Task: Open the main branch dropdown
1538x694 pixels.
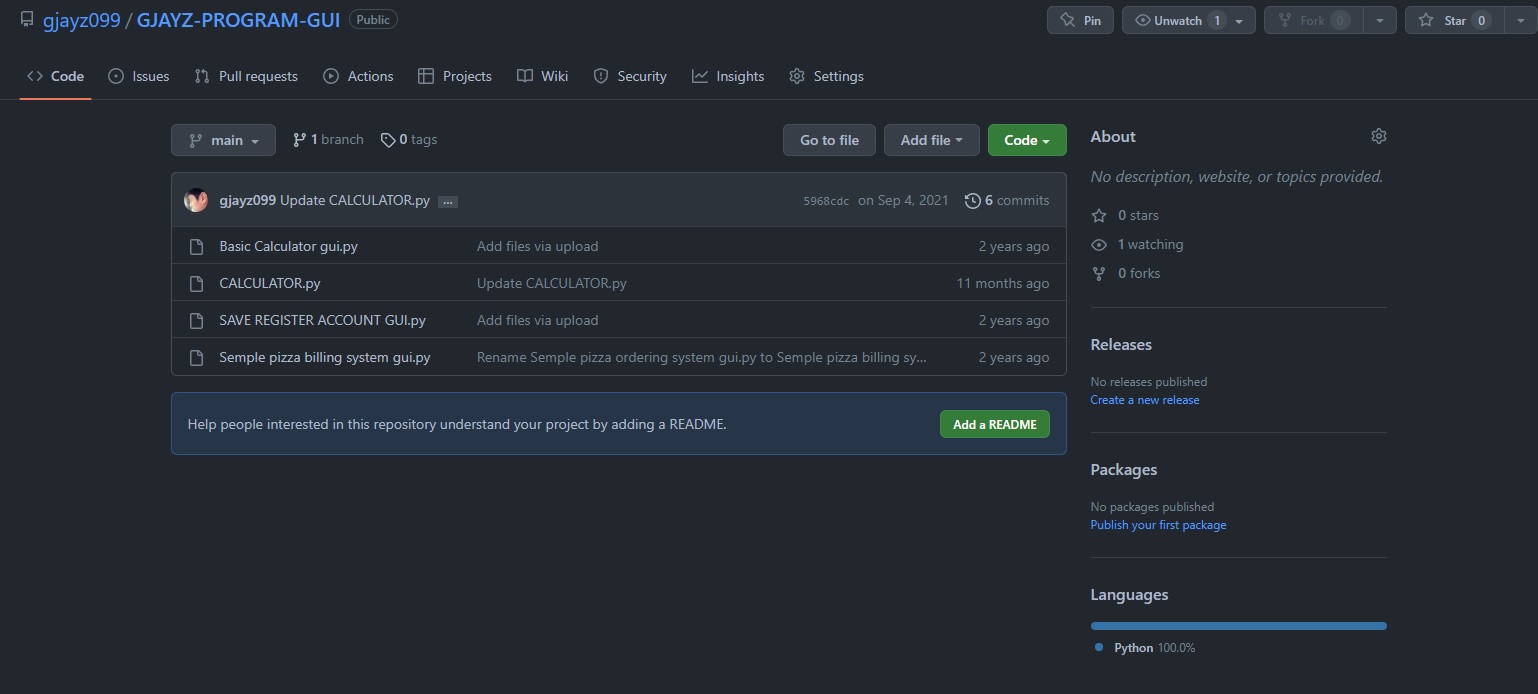Action: pos(223,140)
